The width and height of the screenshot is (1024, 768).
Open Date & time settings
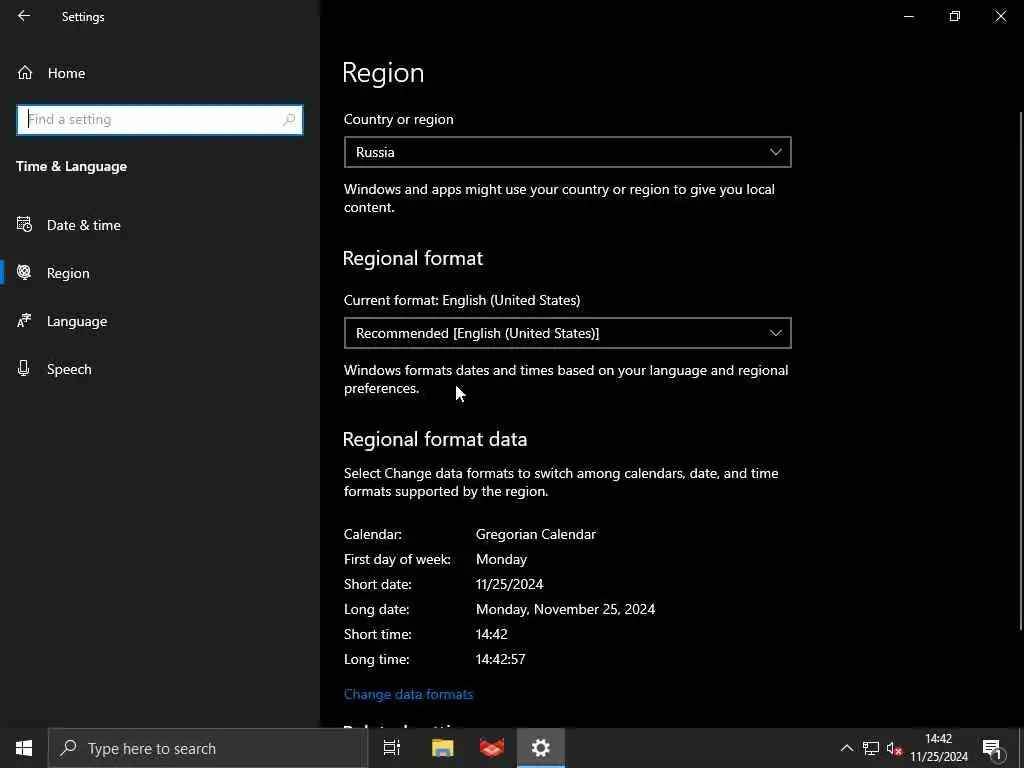point(84,225)
